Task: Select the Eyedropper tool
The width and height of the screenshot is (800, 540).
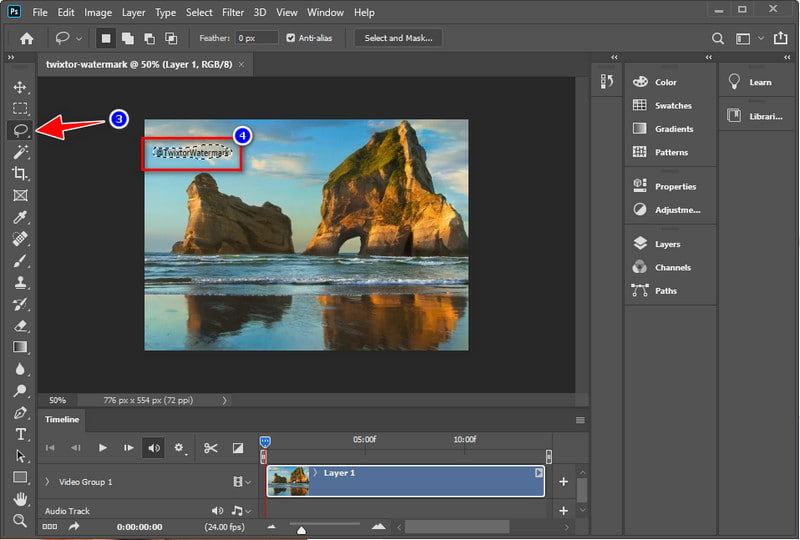Action: [x=20, y=217]
